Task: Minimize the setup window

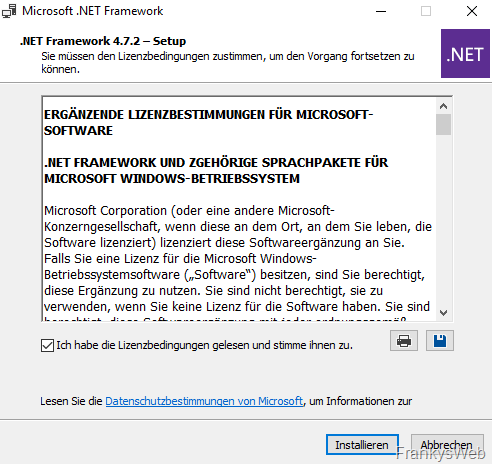Action: tap(381, 11)
